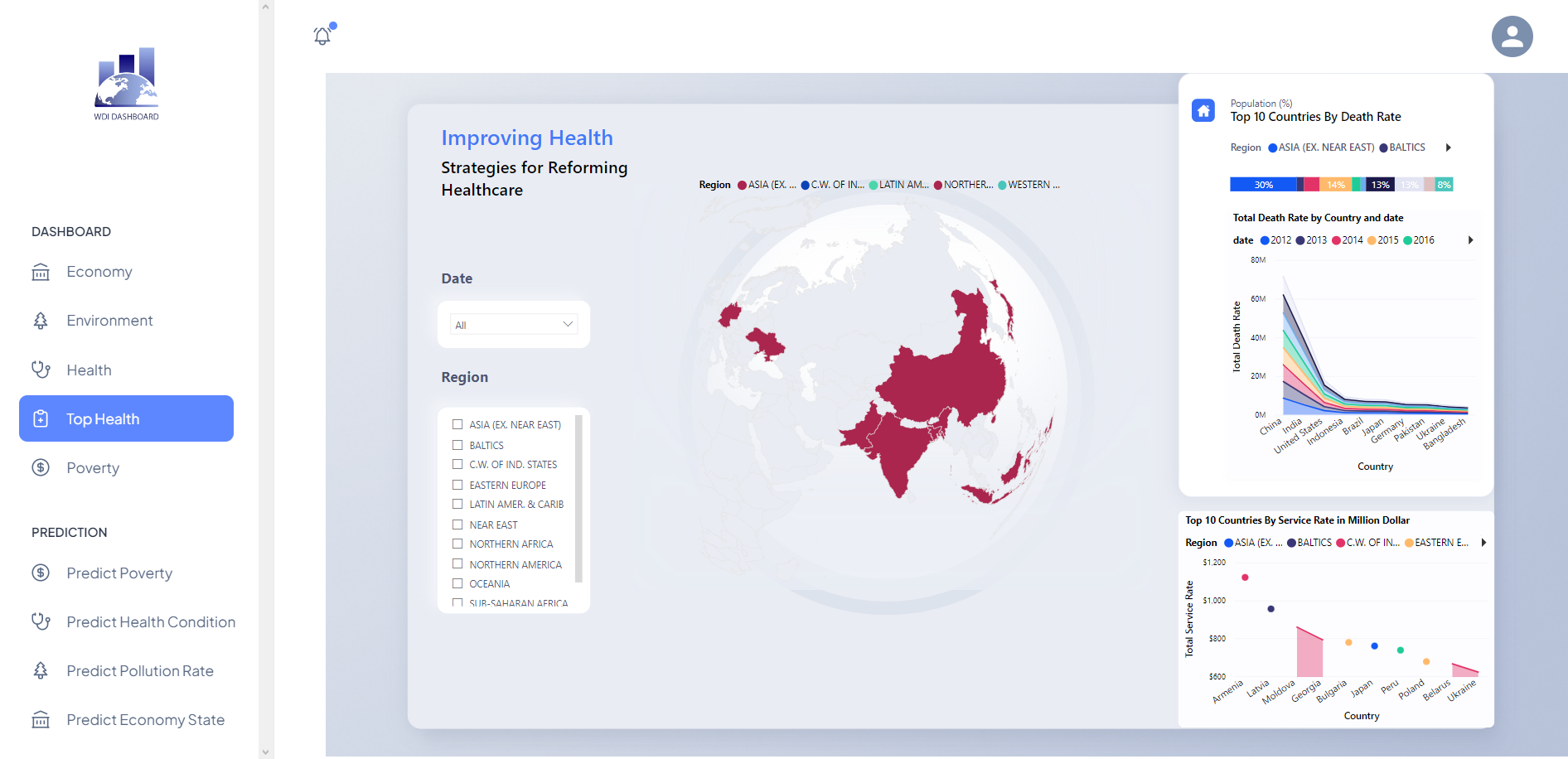Select the Economy dashboard icon
Viewport: 1568px width, 759px height.
[41, 271]
